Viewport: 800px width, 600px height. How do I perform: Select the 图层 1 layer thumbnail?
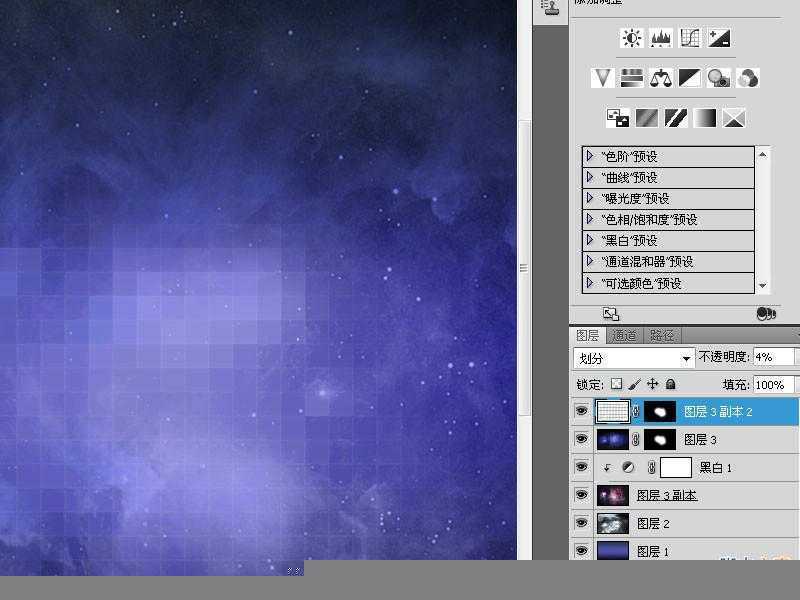point(613,551)
